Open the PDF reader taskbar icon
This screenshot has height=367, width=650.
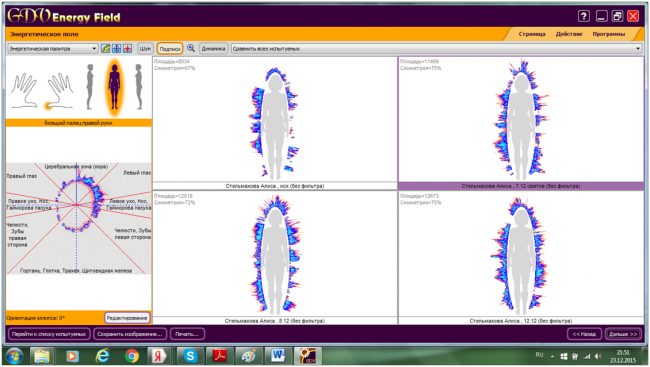pos(220,356)
